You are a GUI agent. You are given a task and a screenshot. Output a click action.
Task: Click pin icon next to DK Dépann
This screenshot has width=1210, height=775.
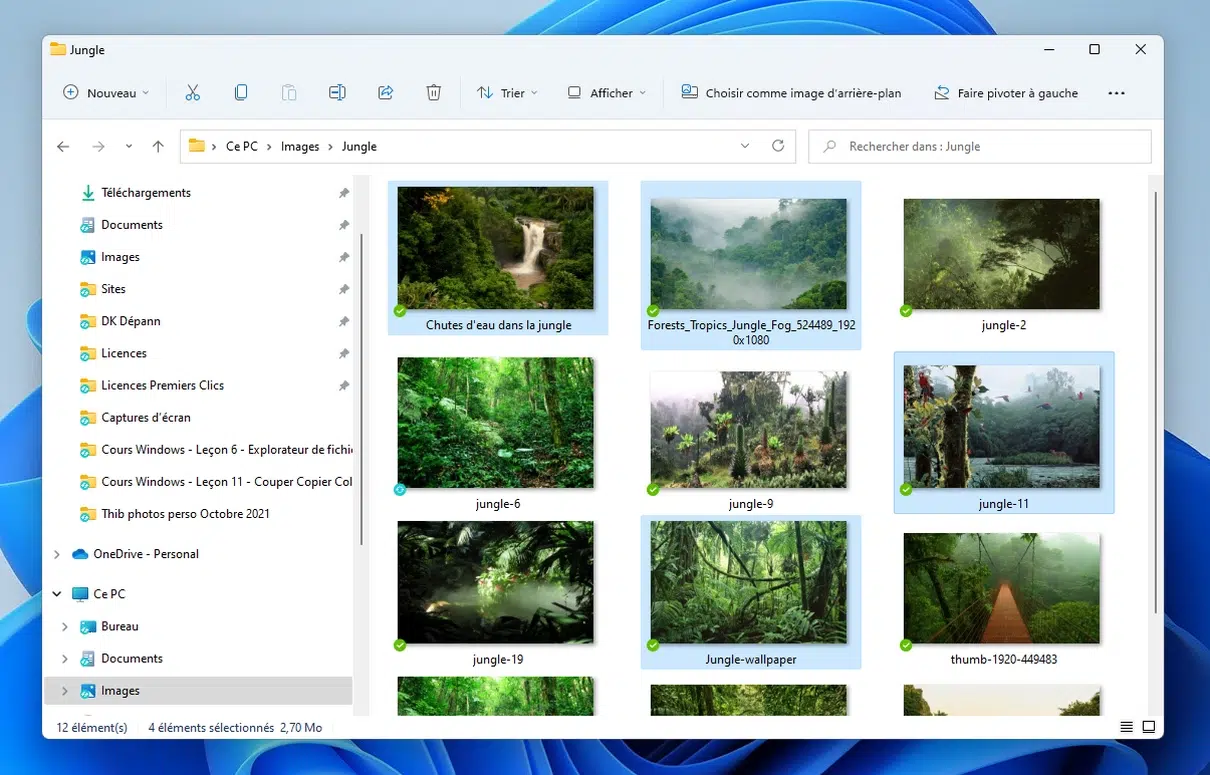coord(344,321)
